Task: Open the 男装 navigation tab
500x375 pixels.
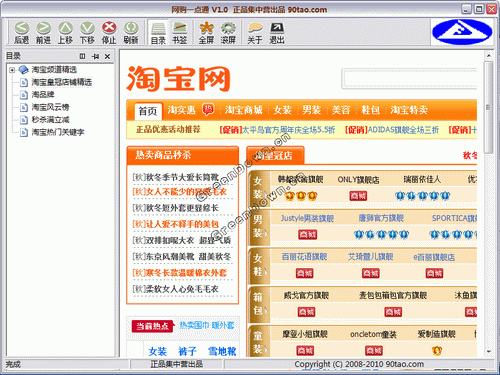Action: [x=312, y=110]
